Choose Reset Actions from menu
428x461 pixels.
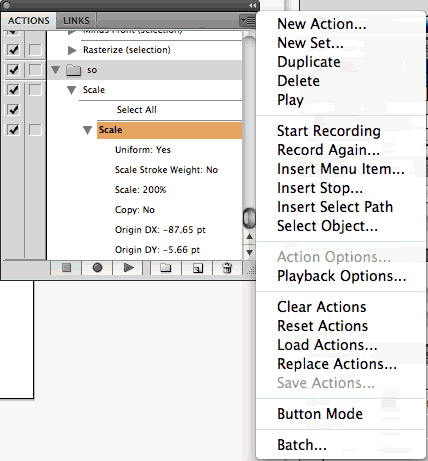323,326
